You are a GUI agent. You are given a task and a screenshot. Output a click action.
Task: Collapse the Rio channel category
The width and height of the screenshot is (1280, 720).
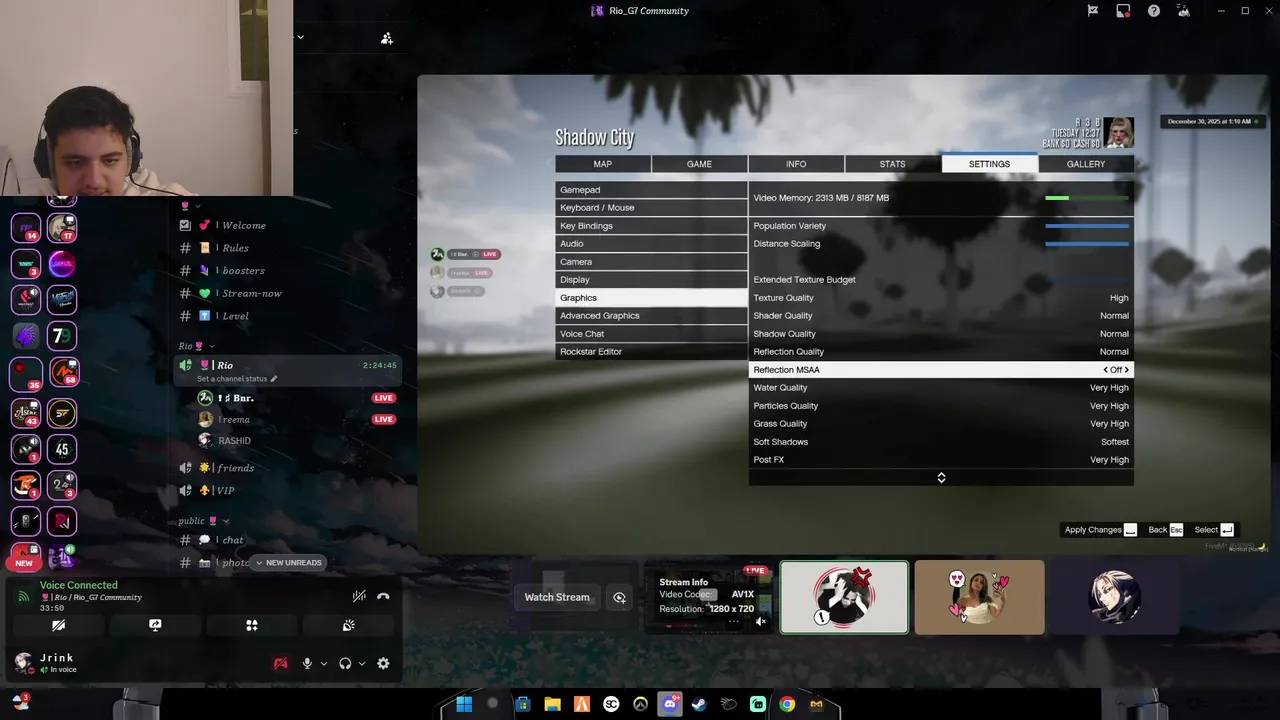point(196,346)
